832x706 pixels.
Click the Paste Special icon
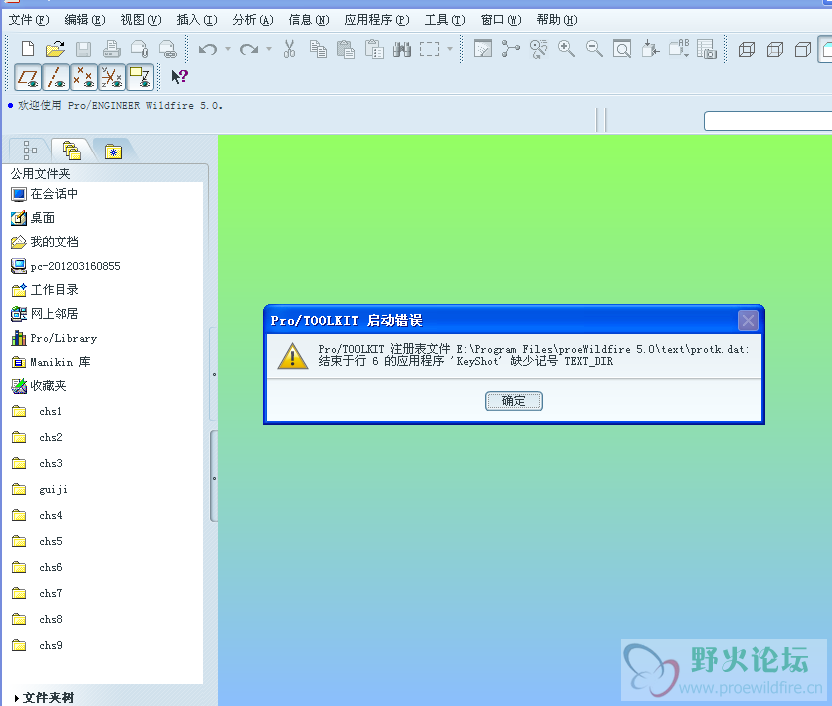374,49
